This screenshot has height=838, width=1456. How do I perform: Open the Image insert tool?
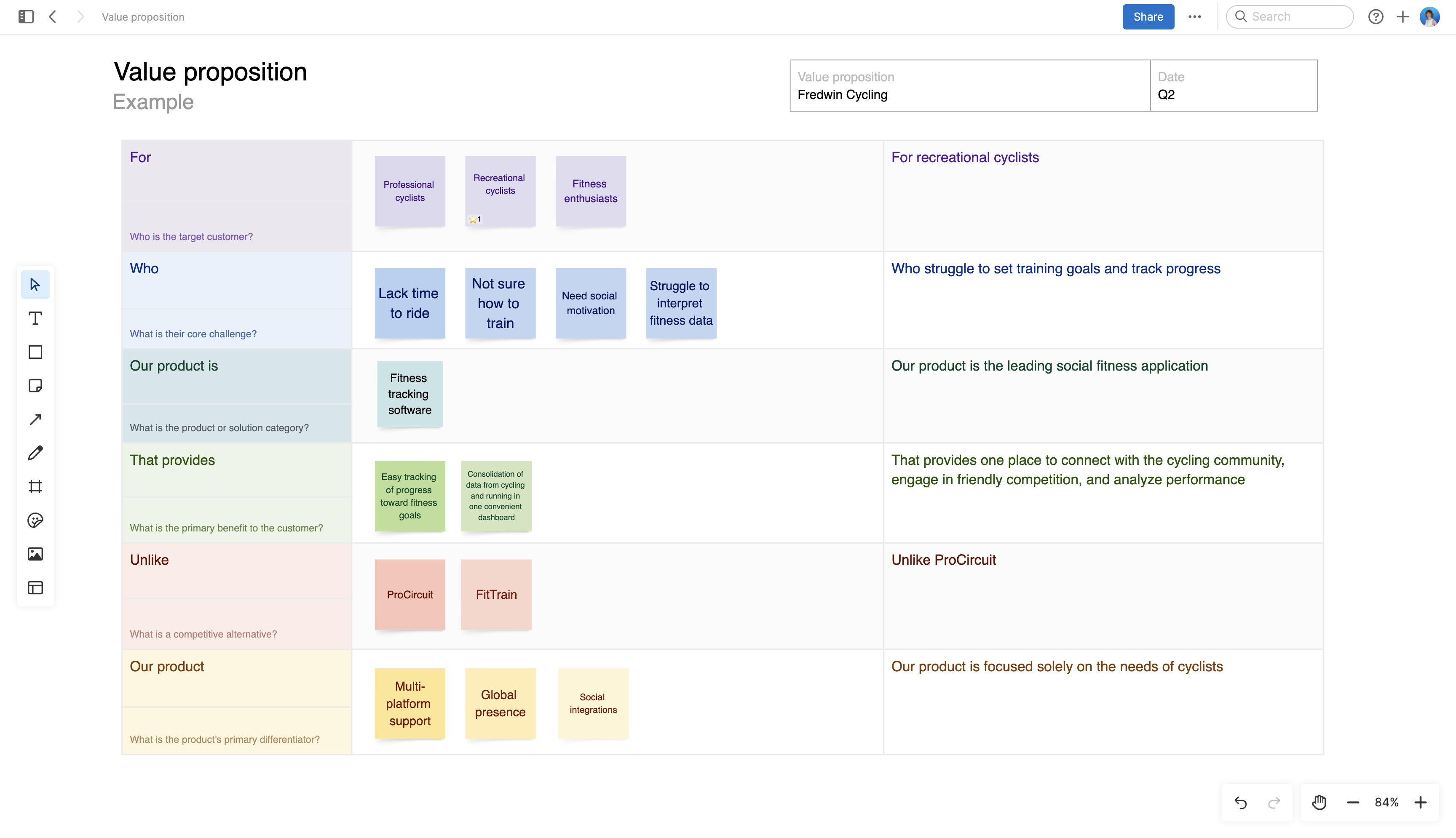tap(35, 554)
